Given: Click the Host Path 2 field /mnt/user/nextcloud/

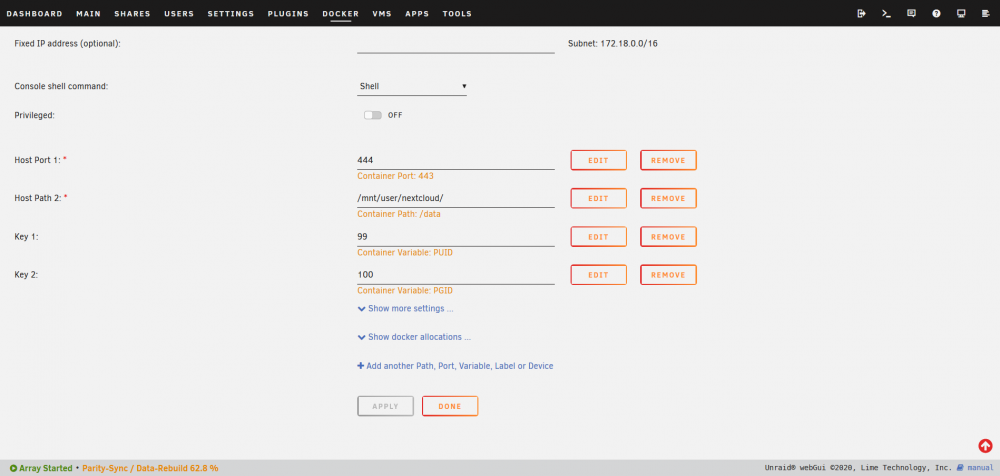Looking at the screenshot, I should [x=456, y=198].
